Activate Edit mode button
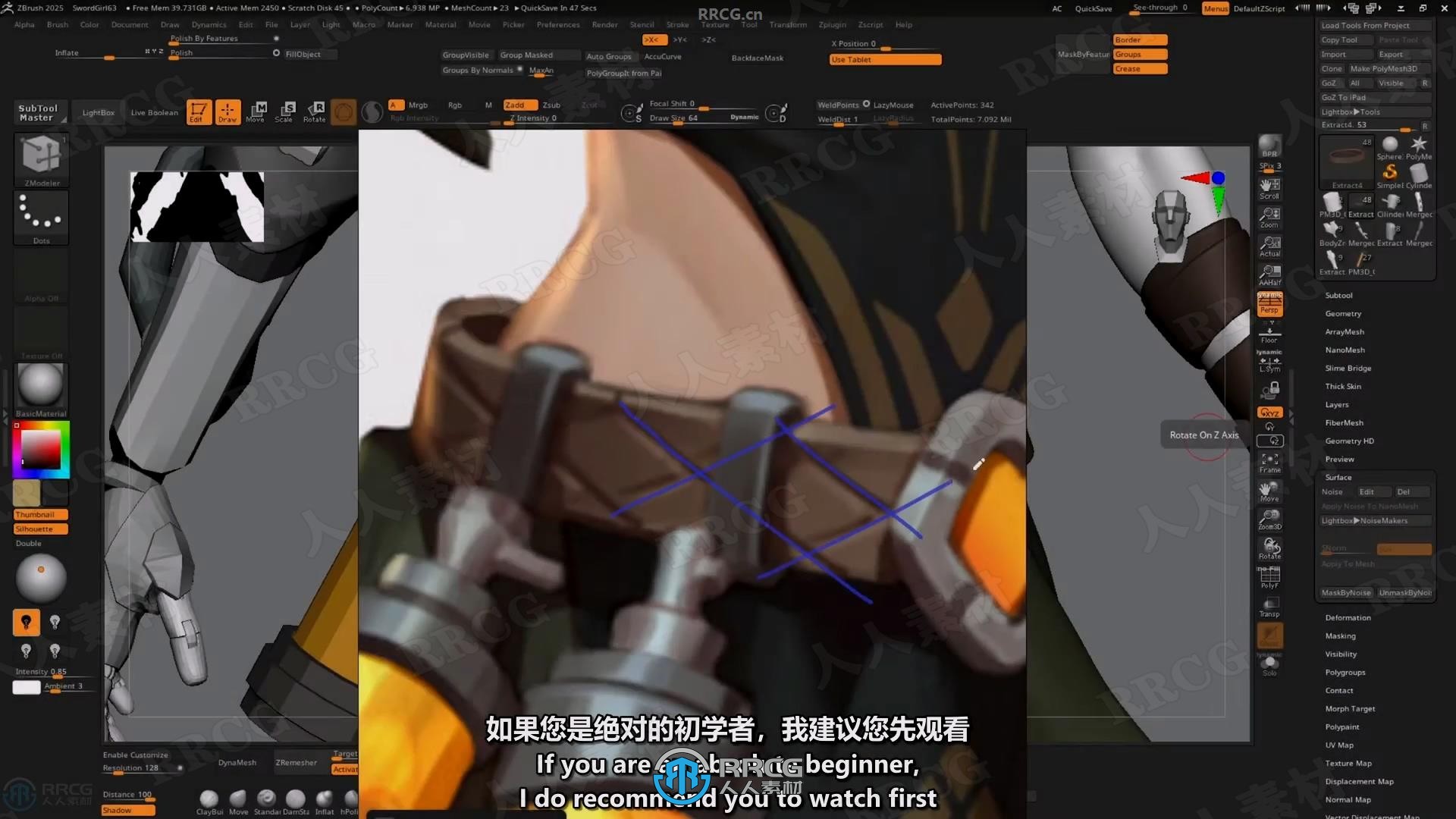The width and height of the screenshot is (1456, 819). click(x=198, y=111)
